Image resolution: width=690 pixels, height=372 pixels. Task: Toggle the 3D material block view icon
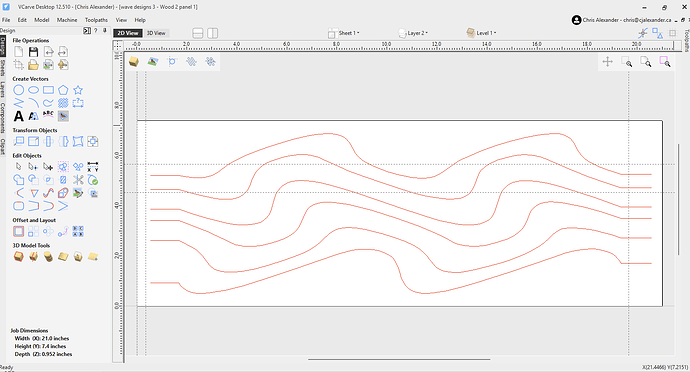click(x=134, y=62)
